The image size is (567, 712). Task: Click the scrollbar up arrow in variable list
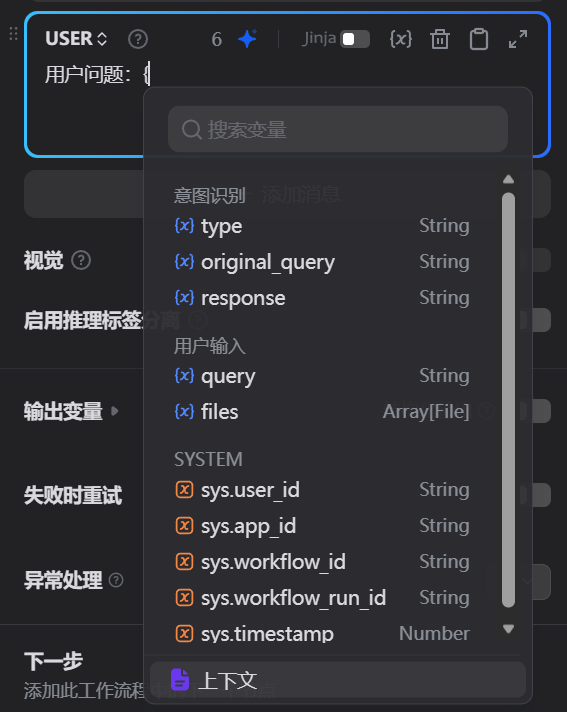tap(508, 179)
